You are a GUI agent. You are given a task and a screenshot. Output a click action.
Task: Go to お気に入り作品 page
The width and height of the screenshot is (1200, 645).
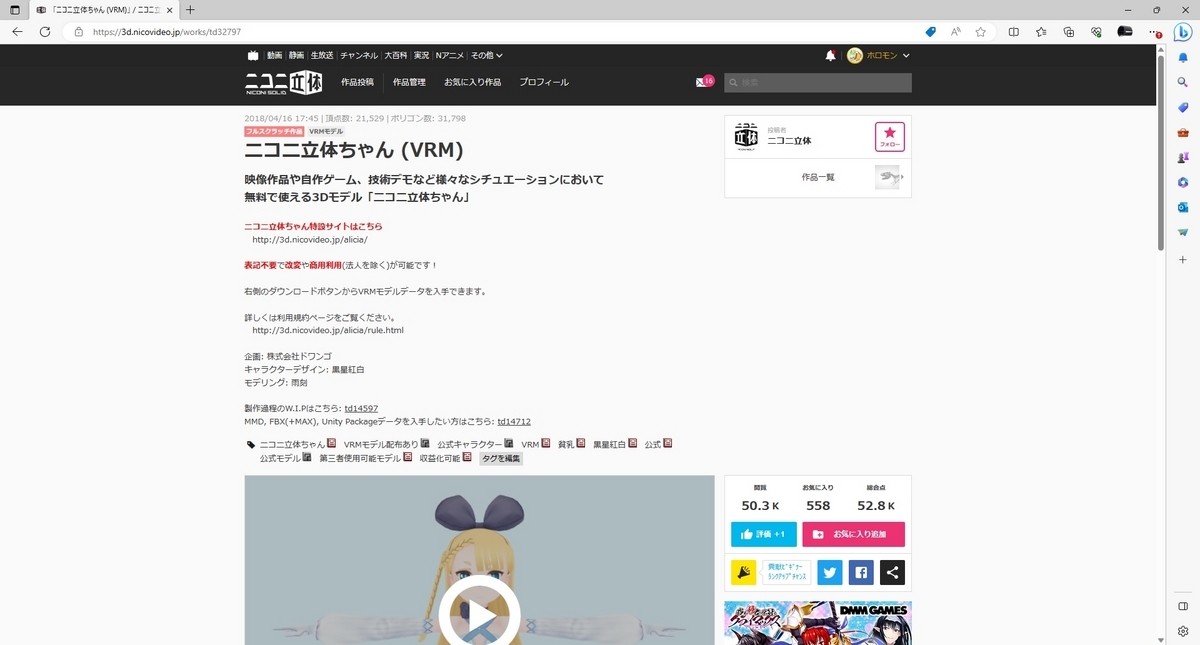click(x=473, y=82)
